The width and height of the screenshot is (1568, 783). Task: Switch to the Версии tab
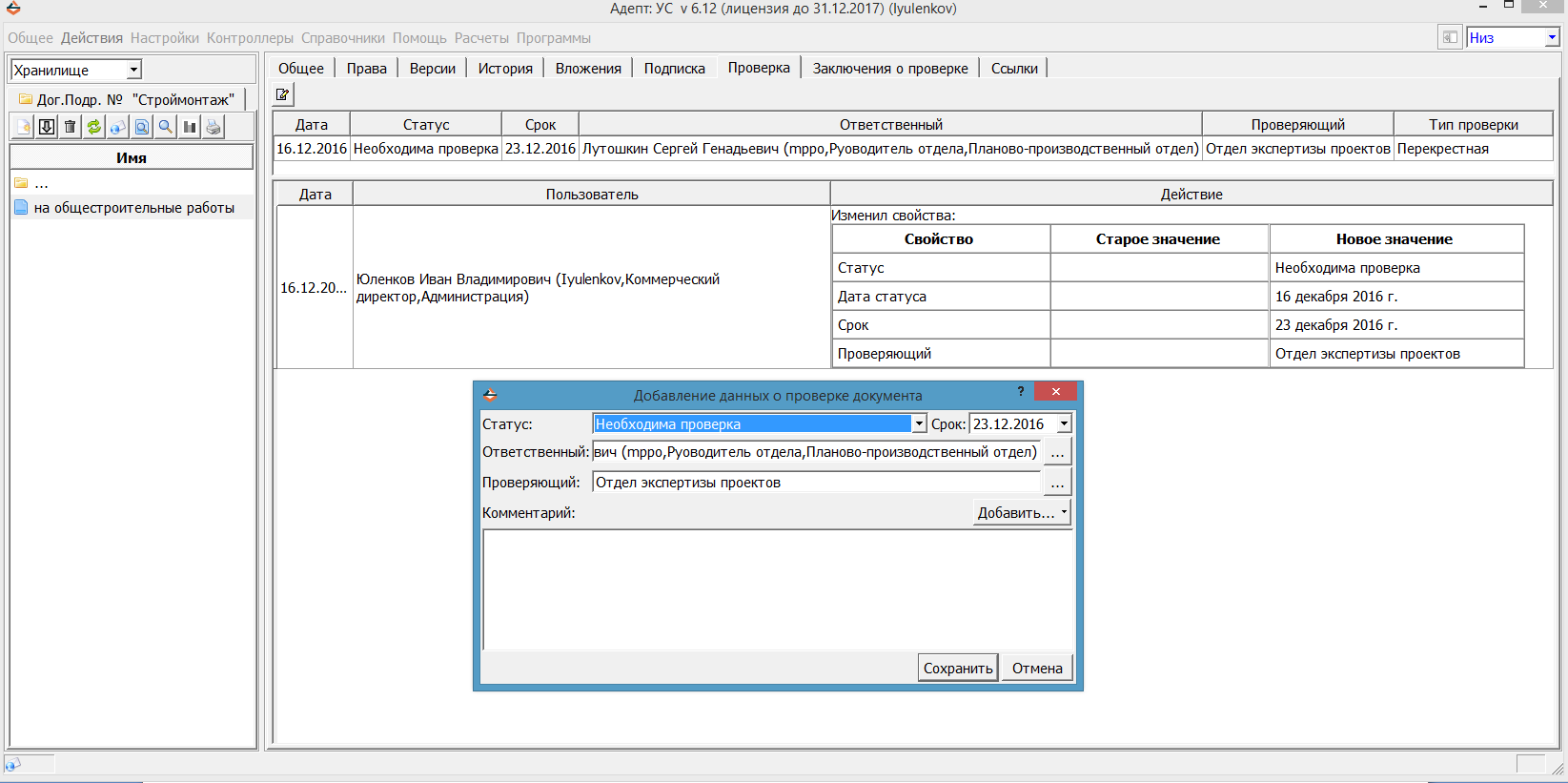pos(433,69)
